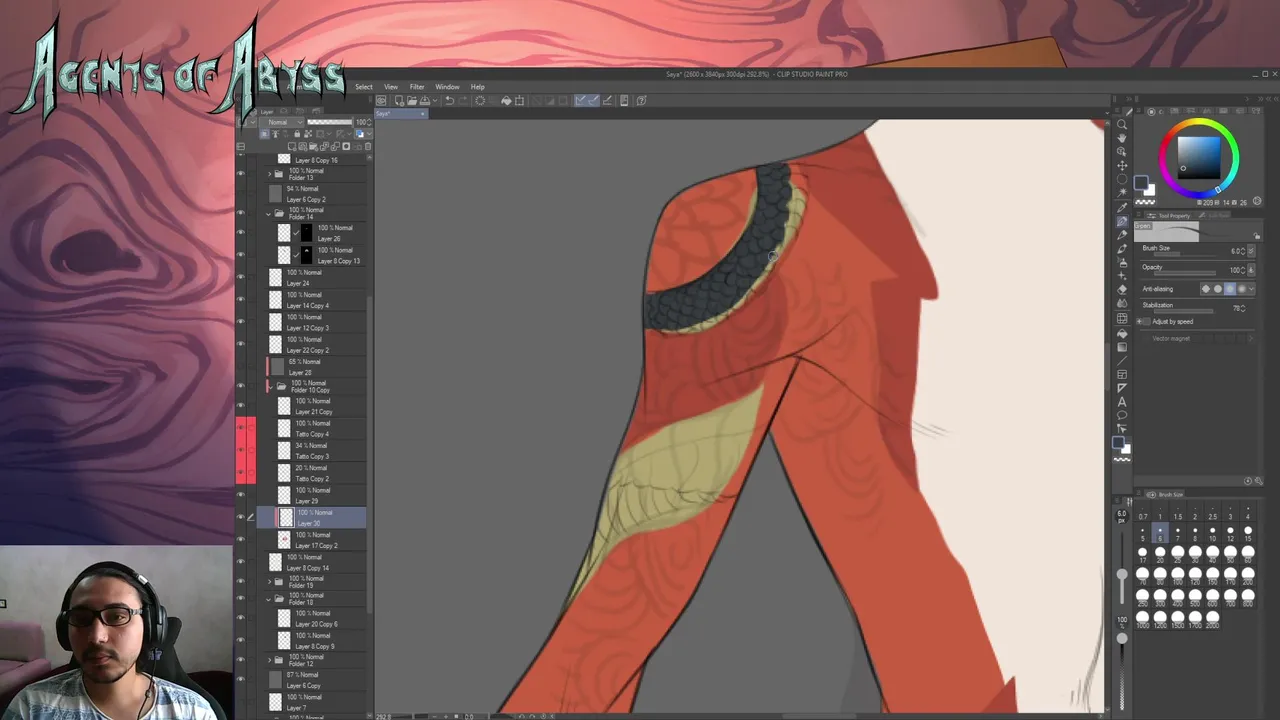Open the View menu

(391, 87)
